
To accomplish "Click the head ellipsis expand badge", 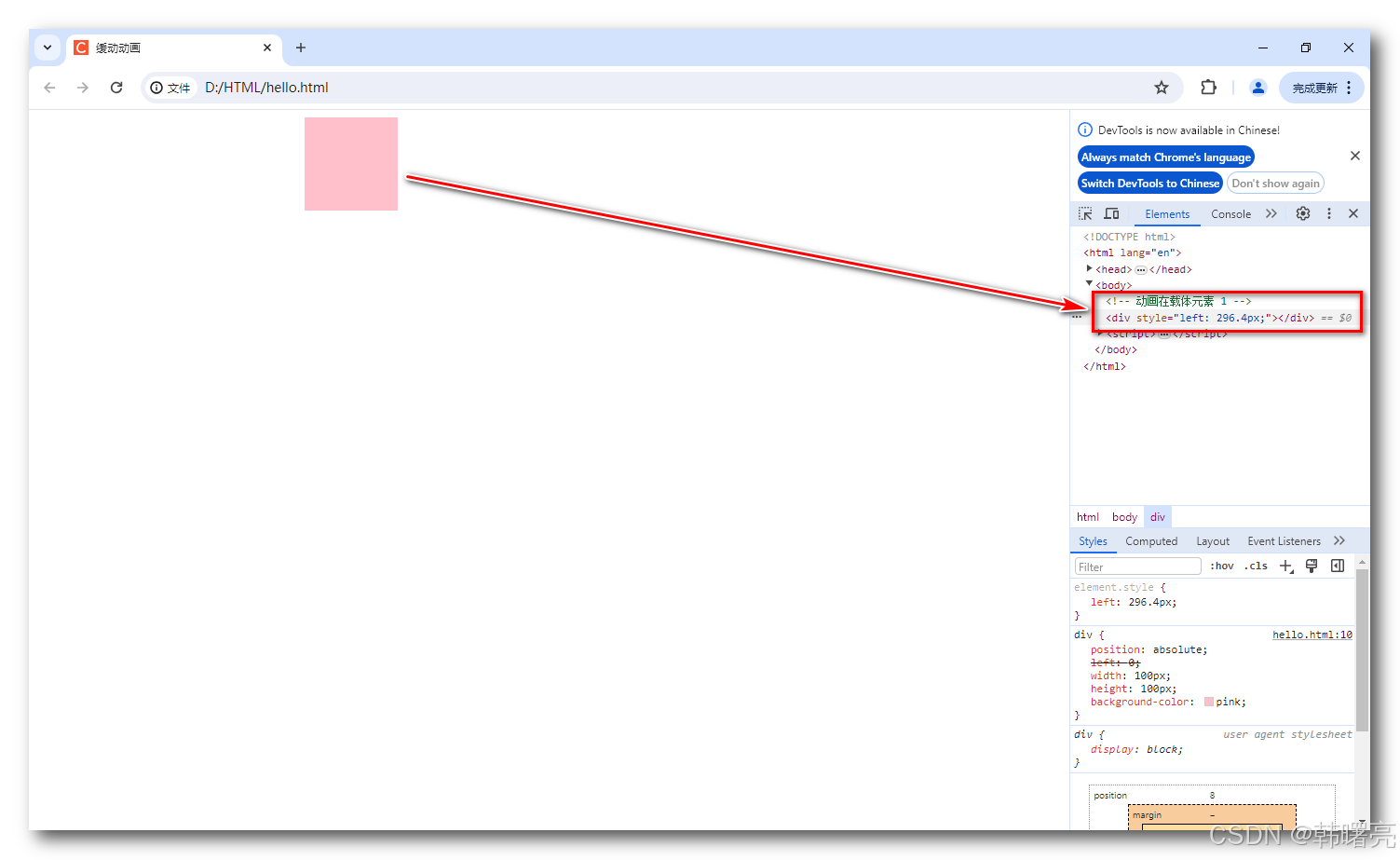I will pyautogui.click(x=1141, y=270).
